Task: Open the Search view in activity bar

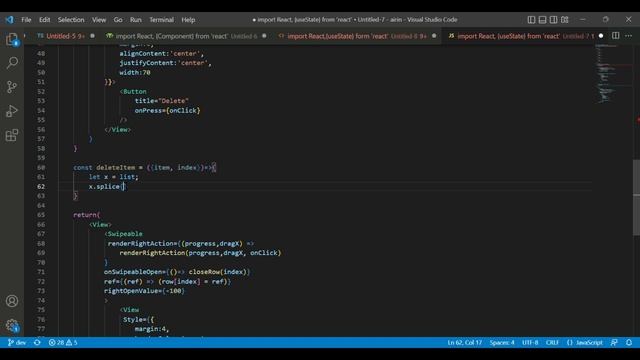Action: point(12,62)
